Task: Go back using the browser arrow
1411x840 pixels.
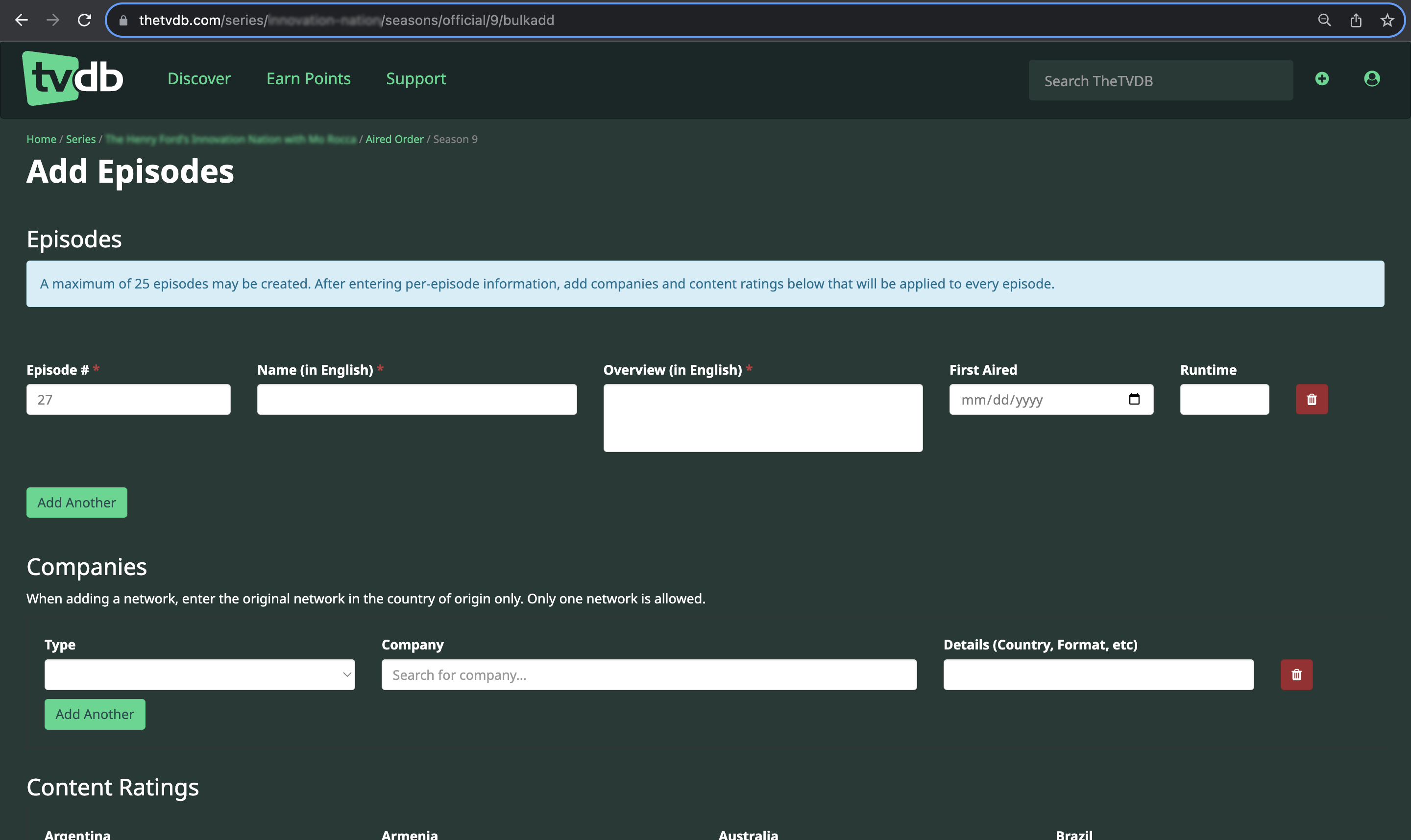Action: (x=21, y=20)
